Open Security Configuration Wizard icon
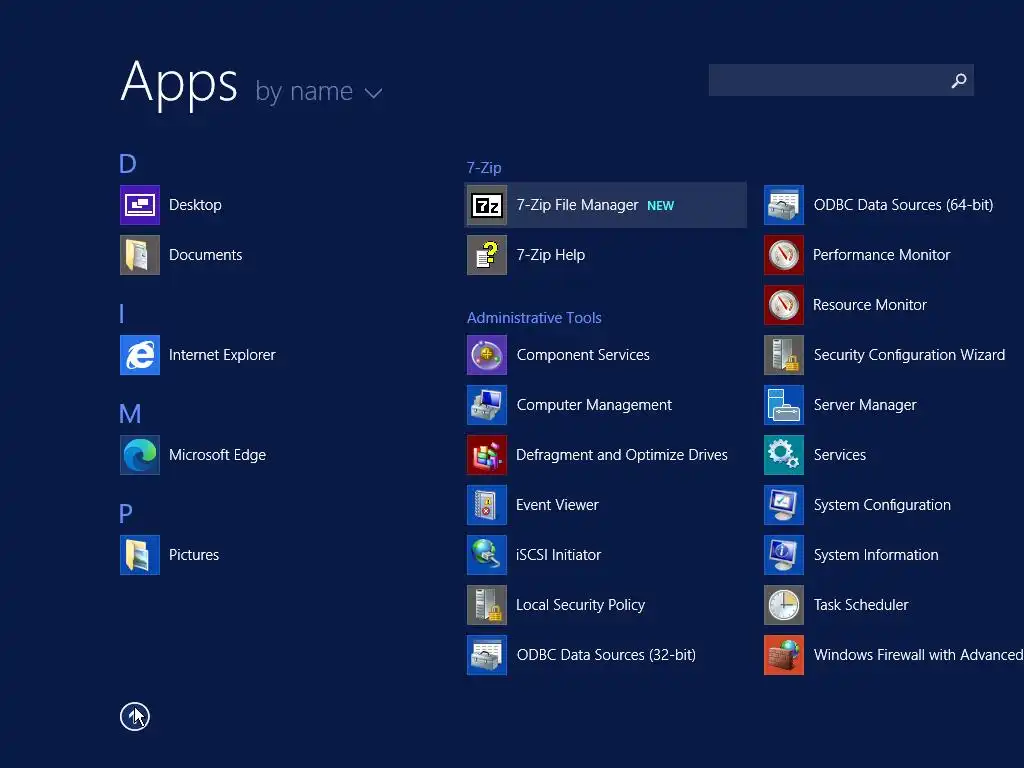The width and height of the screenshot is (1024, 768). (784, 355)
